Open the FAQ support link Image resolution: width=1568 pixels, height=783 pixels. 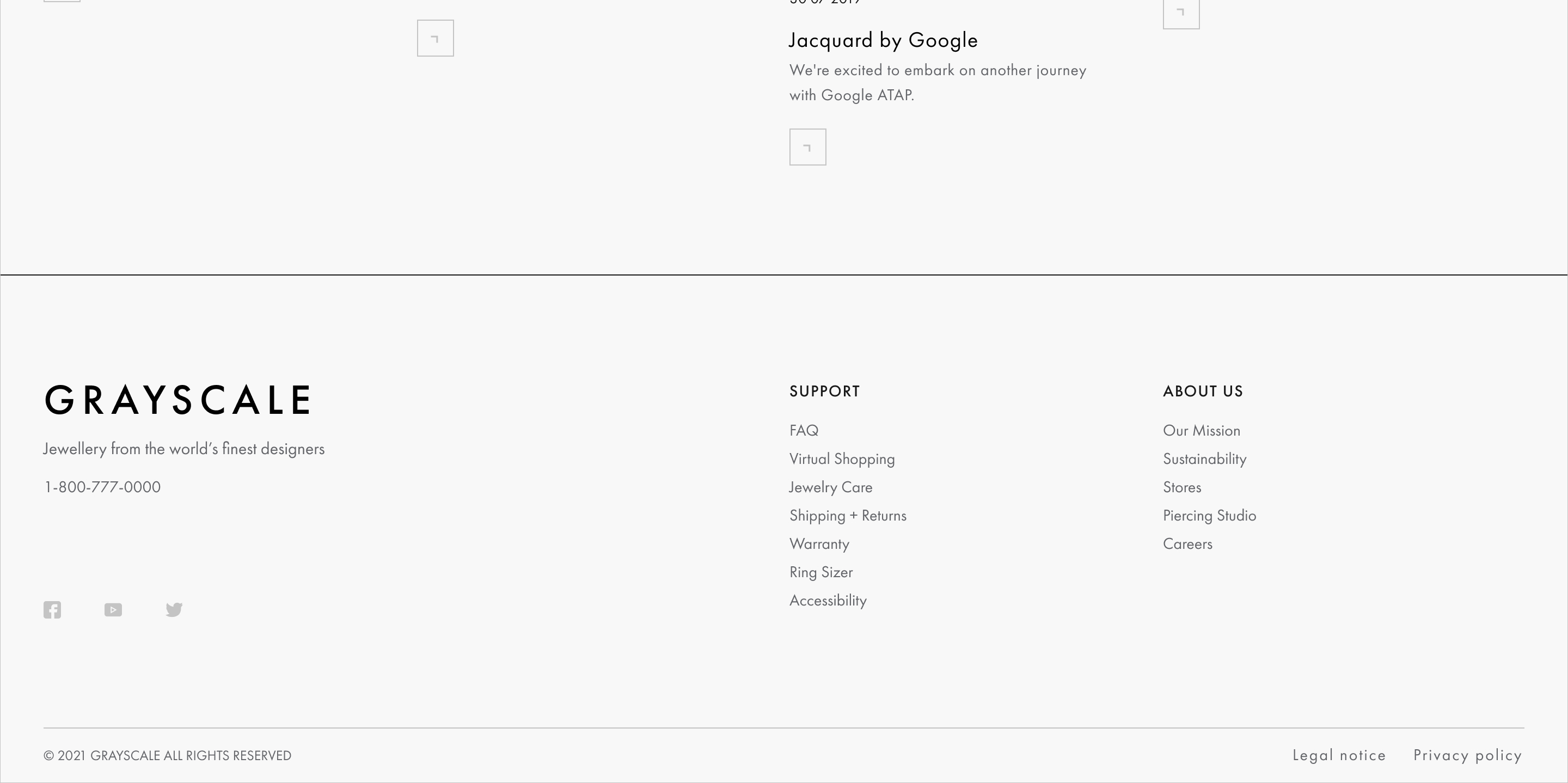(x=804, y=431)
